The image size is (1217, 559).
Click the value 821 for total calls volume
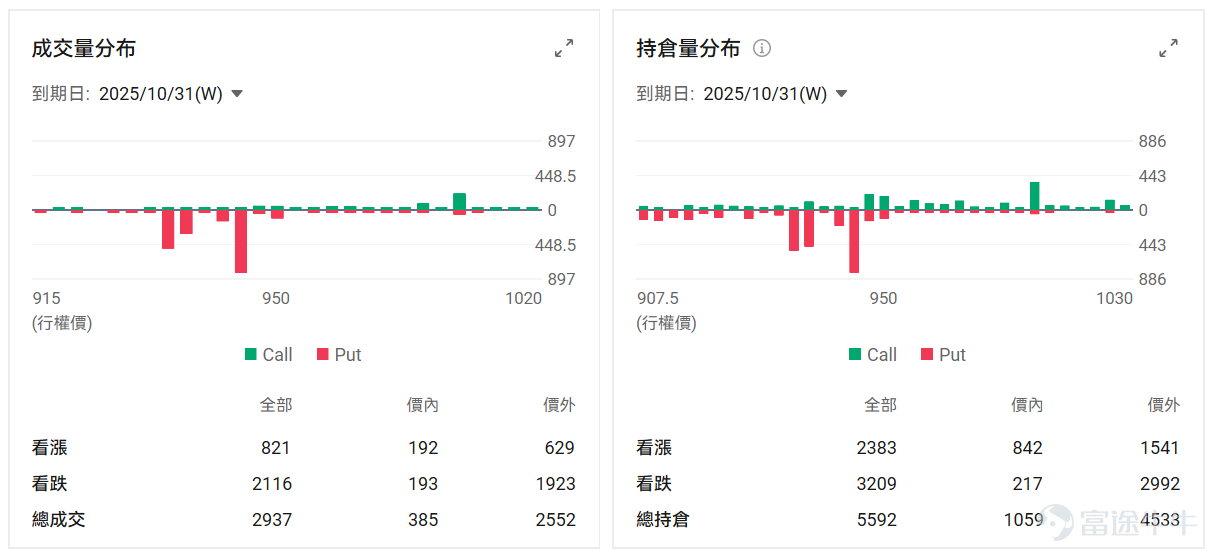click(276, 448)
